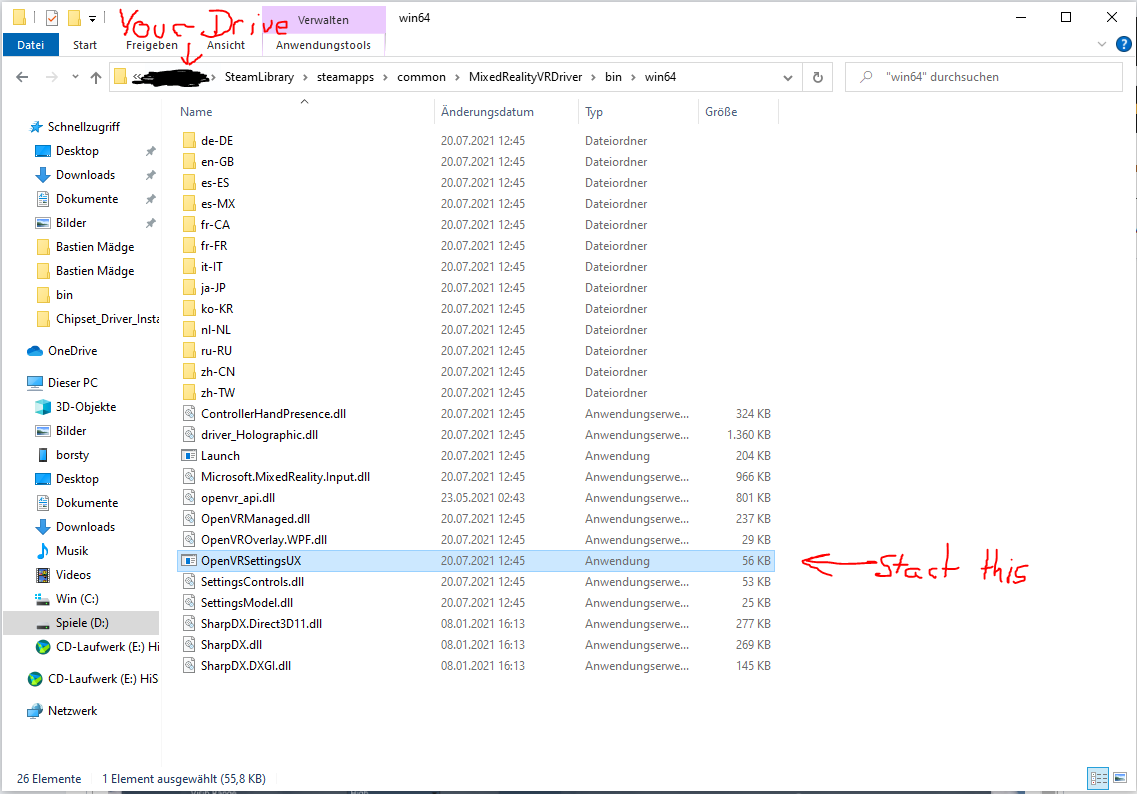Select the ja-JP folder icon
The image size is (1137, 794).
click(189, 288)
